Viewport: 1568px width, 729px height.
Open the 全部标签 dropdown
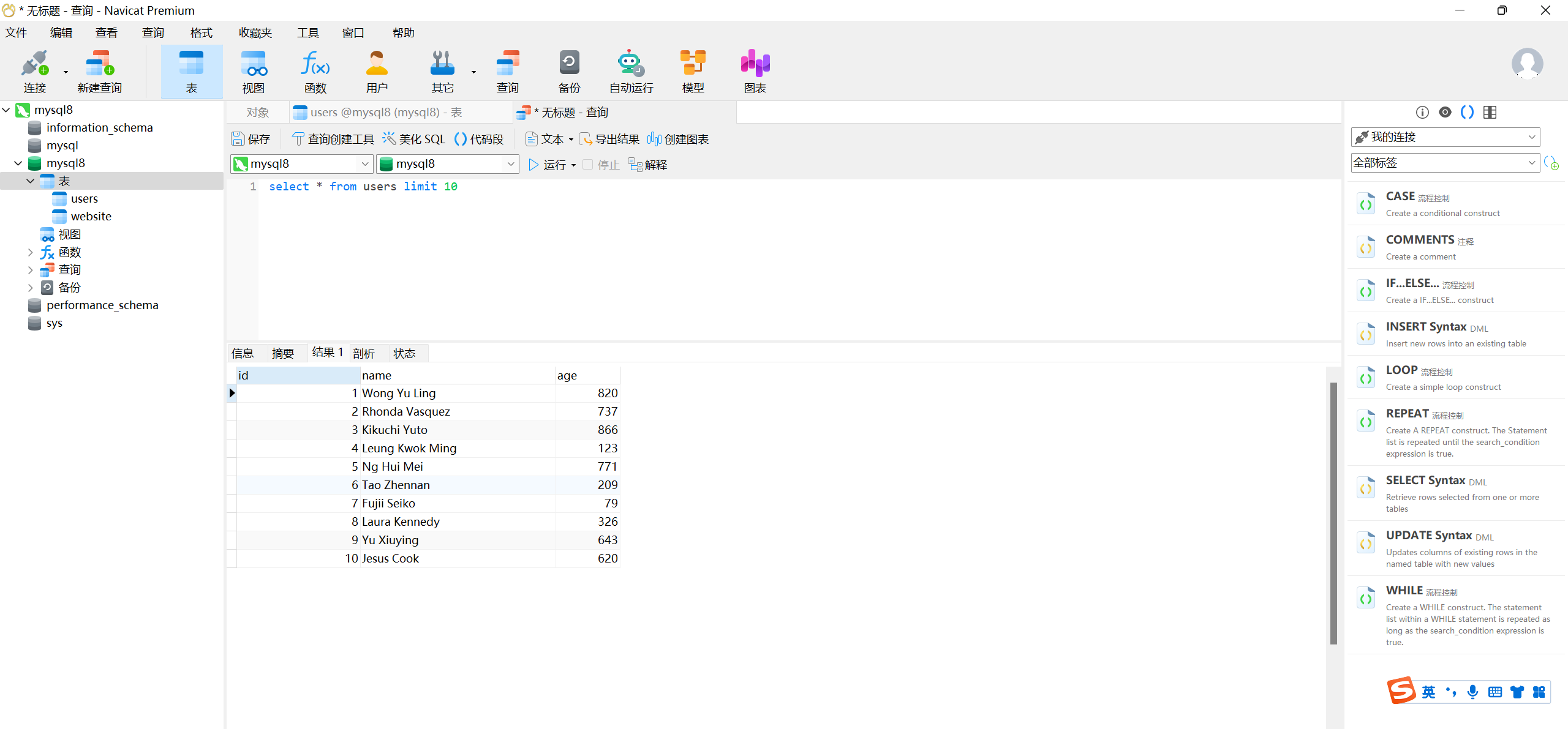click(1445, 163)
